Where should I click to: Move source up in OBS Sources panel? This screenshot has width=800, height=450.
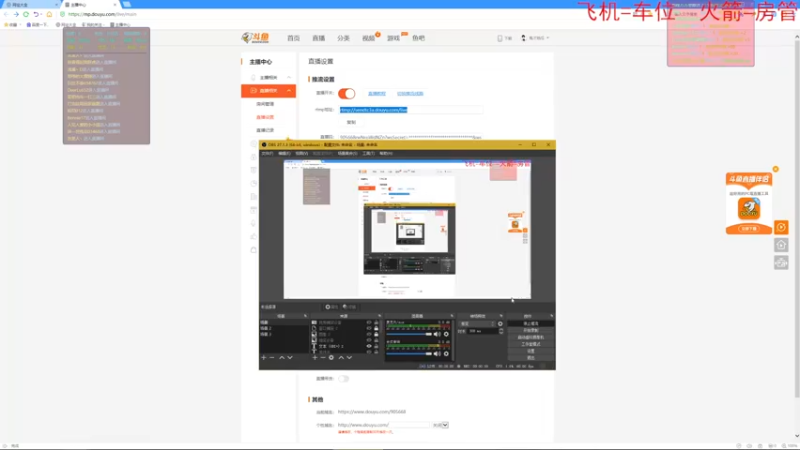click(341, 358)
